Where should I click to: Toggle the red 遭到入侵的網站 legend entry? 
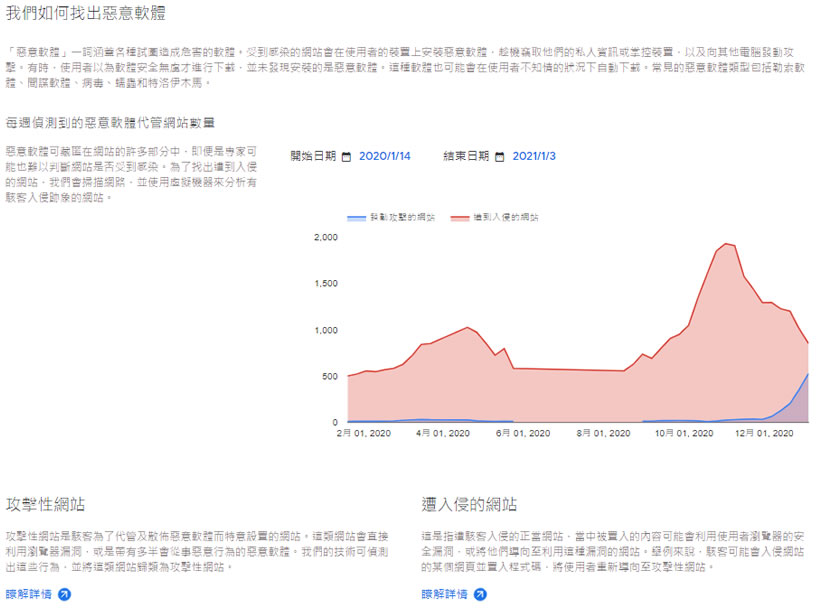tap(495, 217)
